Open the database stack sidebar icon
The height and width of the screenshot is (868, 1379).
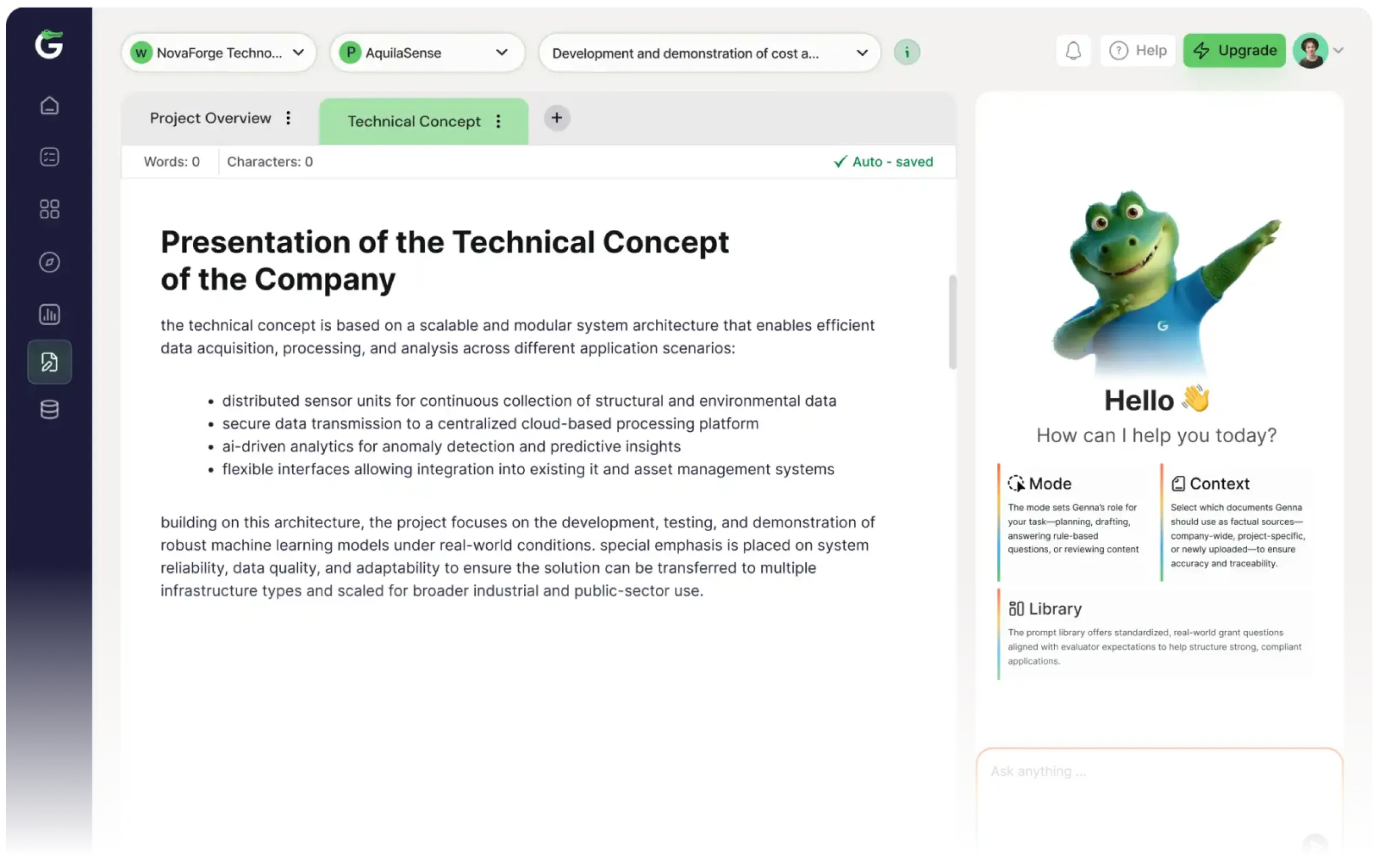click(49, 410)
